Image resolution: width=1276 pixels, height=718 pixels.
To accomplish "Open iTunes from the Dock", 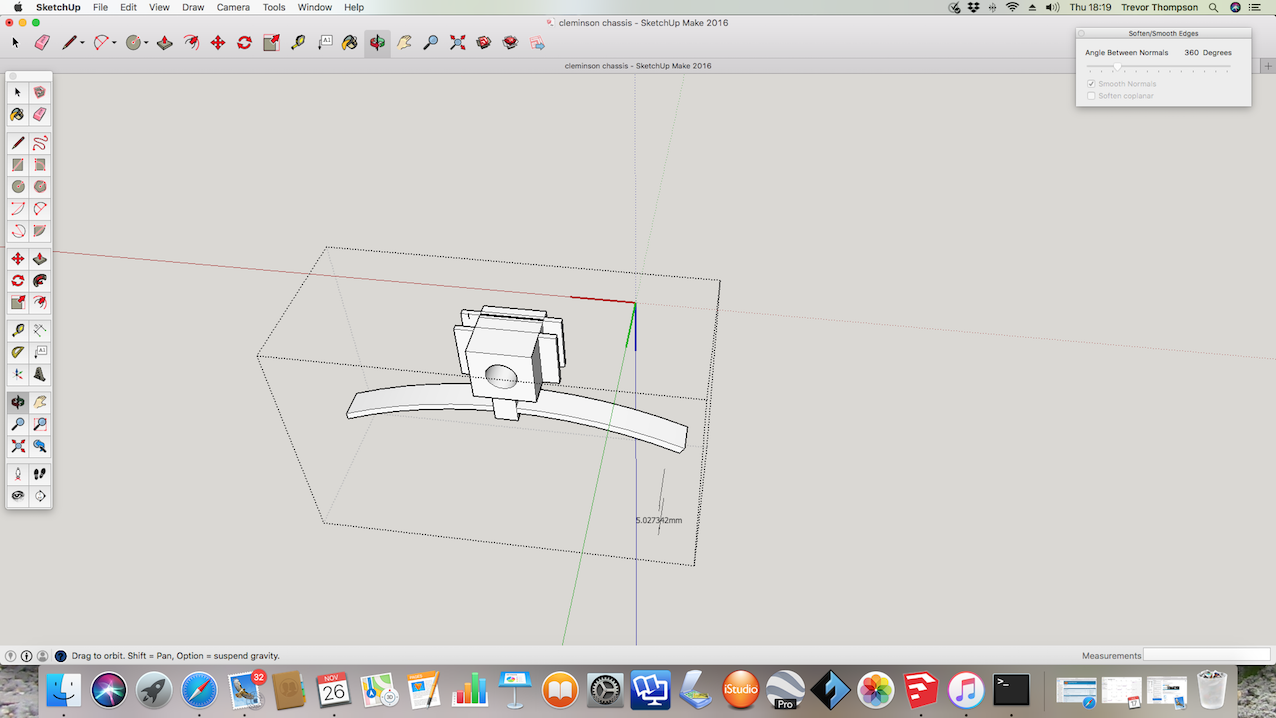I will 966,690.
